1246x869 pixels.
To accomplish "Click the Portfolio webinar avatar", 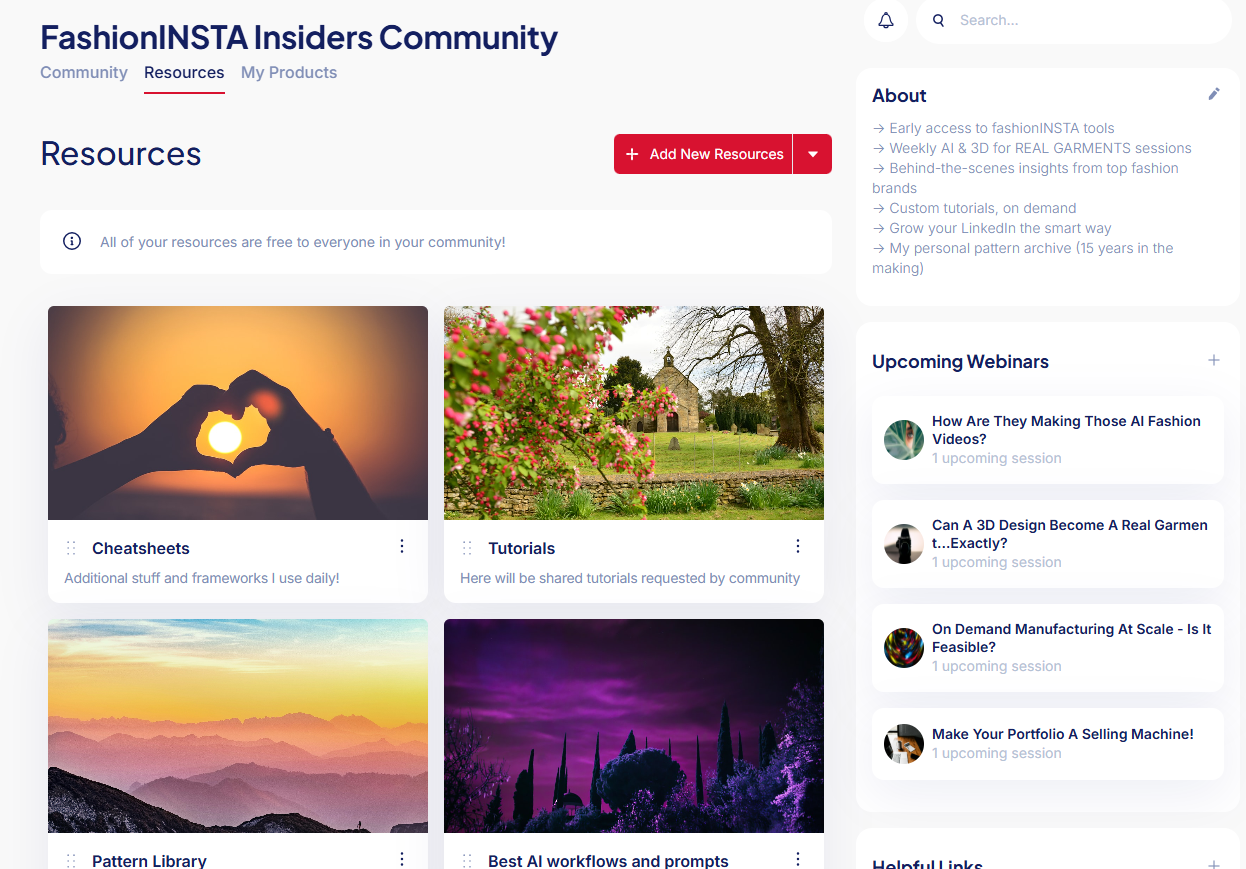I will (904, 744).
